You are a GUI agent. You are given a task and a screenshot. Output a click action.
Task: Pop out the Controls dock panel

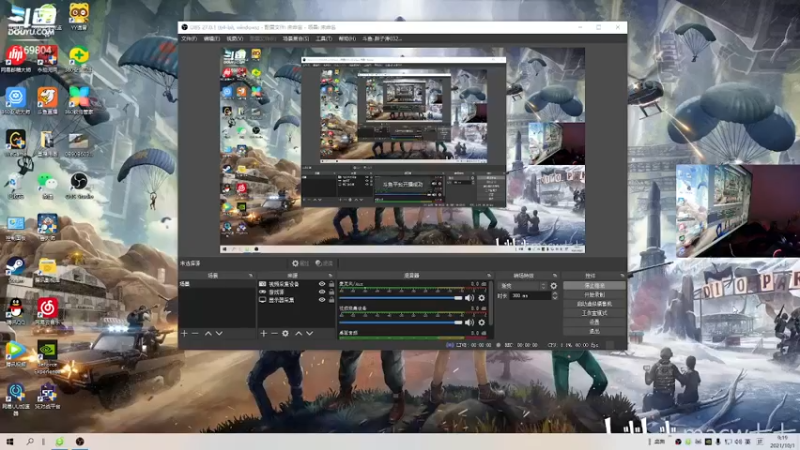coord(622,276)
